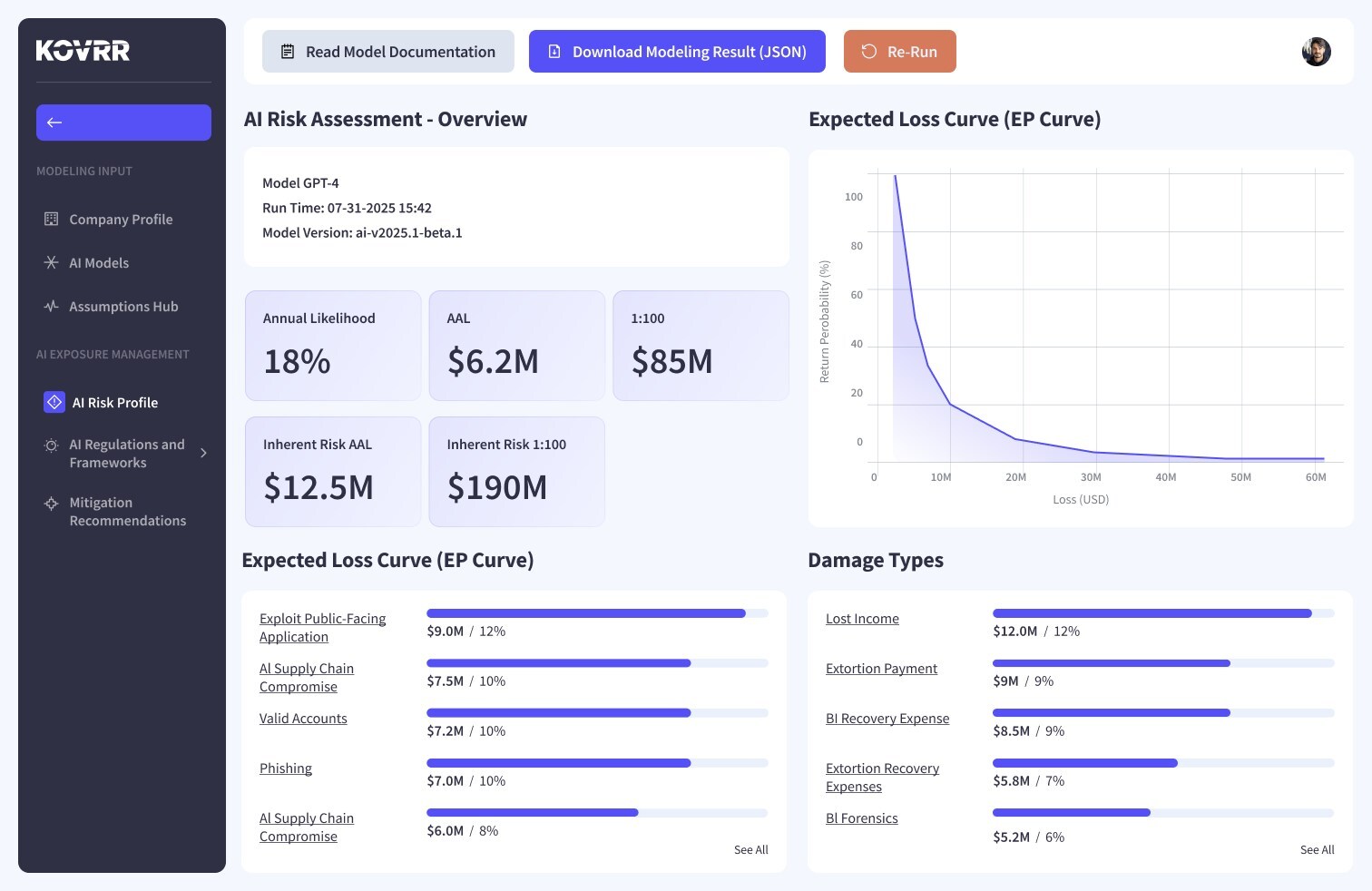The image size is (1372, 891).
Task: Click the AI Models star icon
Action: pos(51,263)
